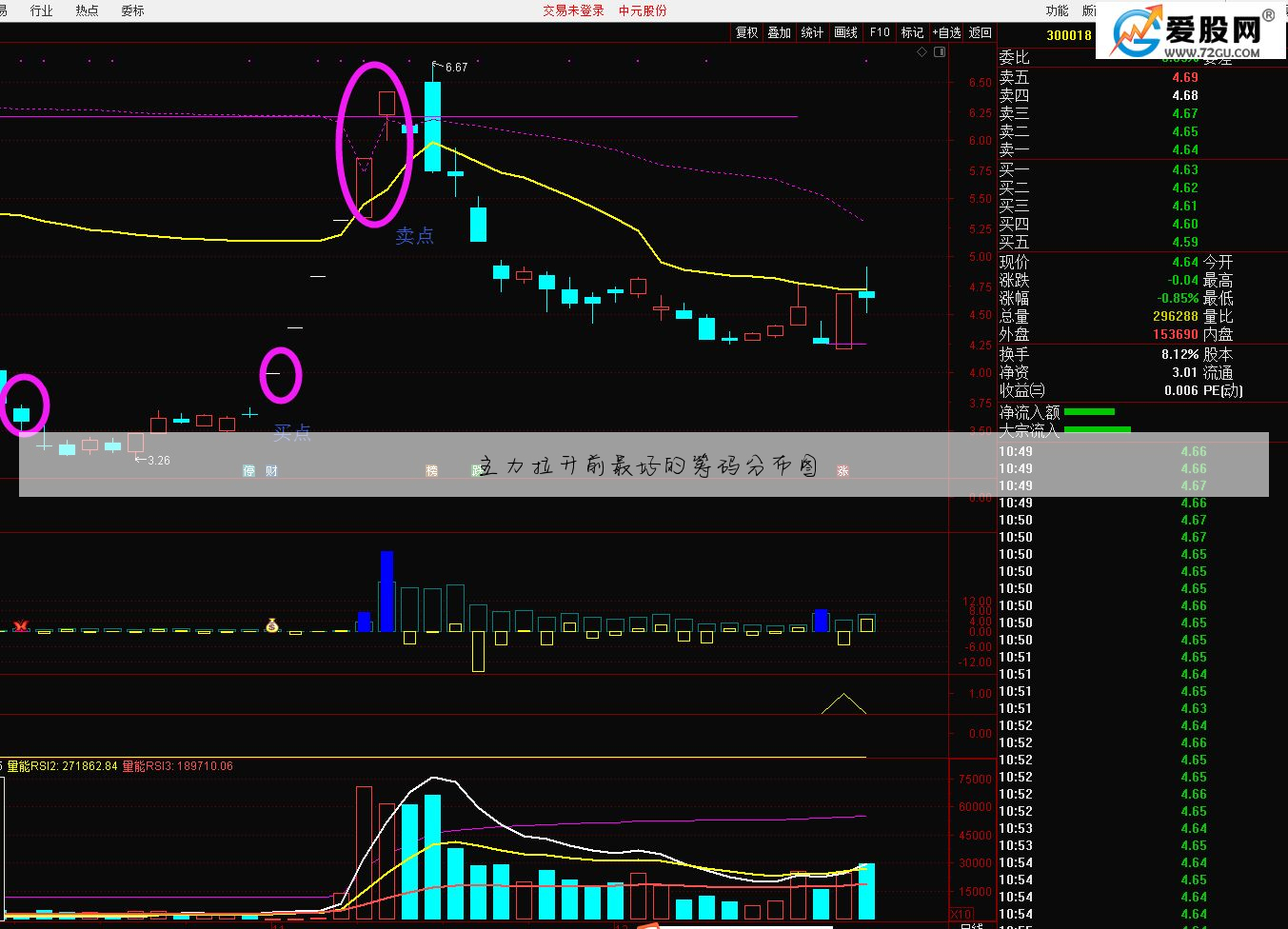The width and height of the screenshot is (1288, 929).
Task: Click the X10 volume scale box
Action: click(961, 916)
